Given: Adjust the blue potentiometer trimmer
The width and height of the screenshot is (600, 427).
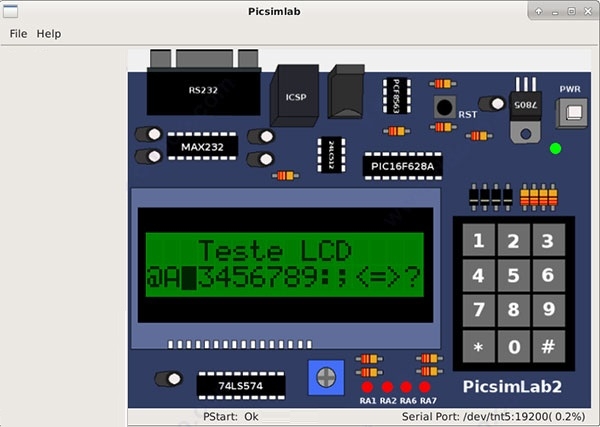Looking at the screenshot, I should [326, 378].
